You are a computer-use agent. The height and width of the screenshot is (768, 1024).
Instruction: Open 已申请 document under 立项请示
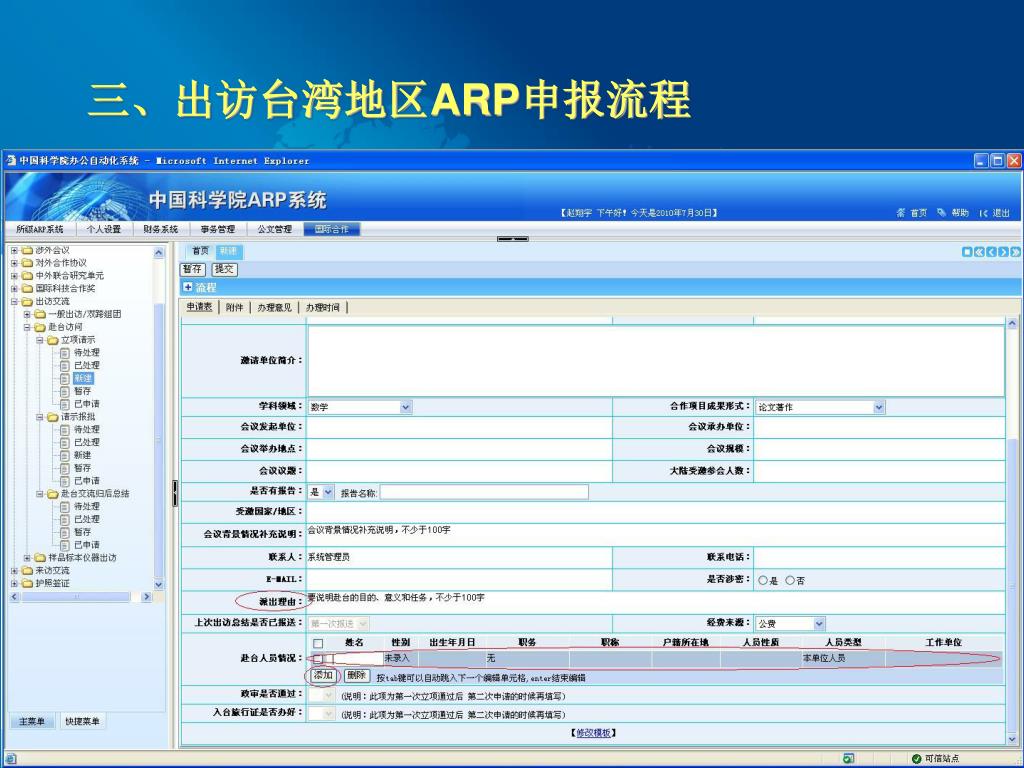pyautogui.click(x=86, y=404)
